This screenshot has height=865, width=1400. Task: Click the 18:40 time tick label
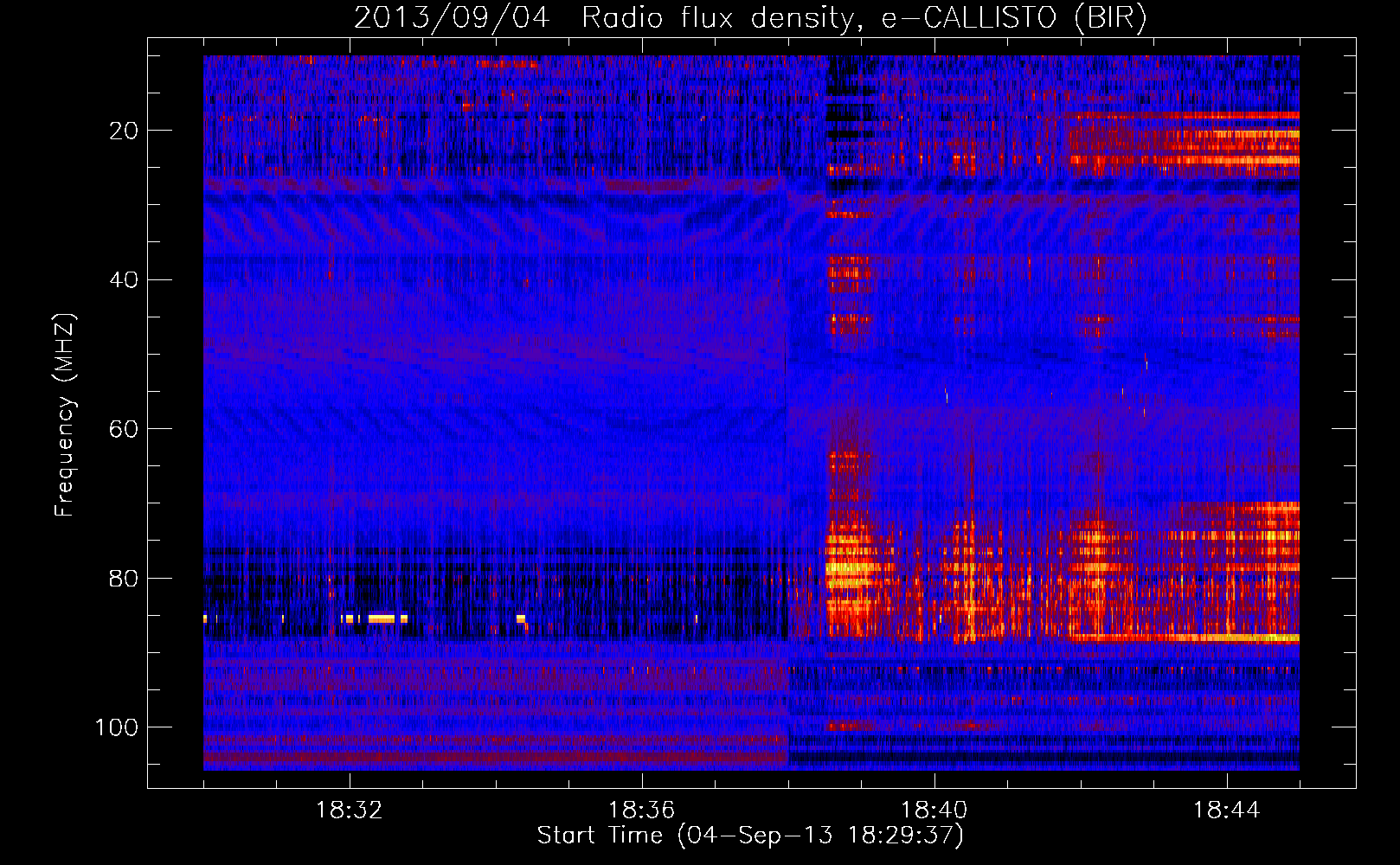[x=934, y=811]
